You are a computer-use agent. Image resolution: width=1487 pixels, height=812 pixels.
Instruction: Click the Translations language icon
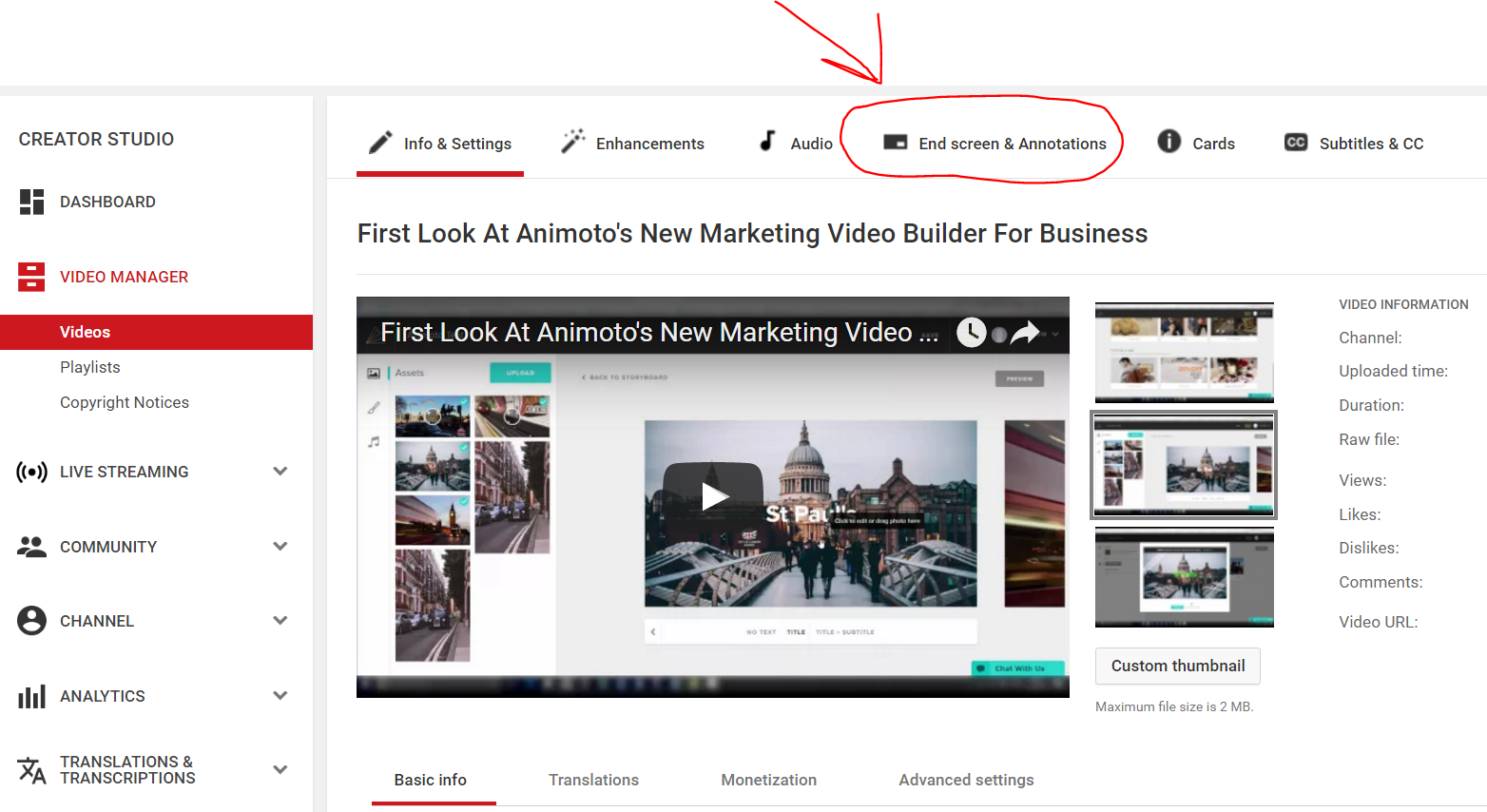[x=31, y=770]
